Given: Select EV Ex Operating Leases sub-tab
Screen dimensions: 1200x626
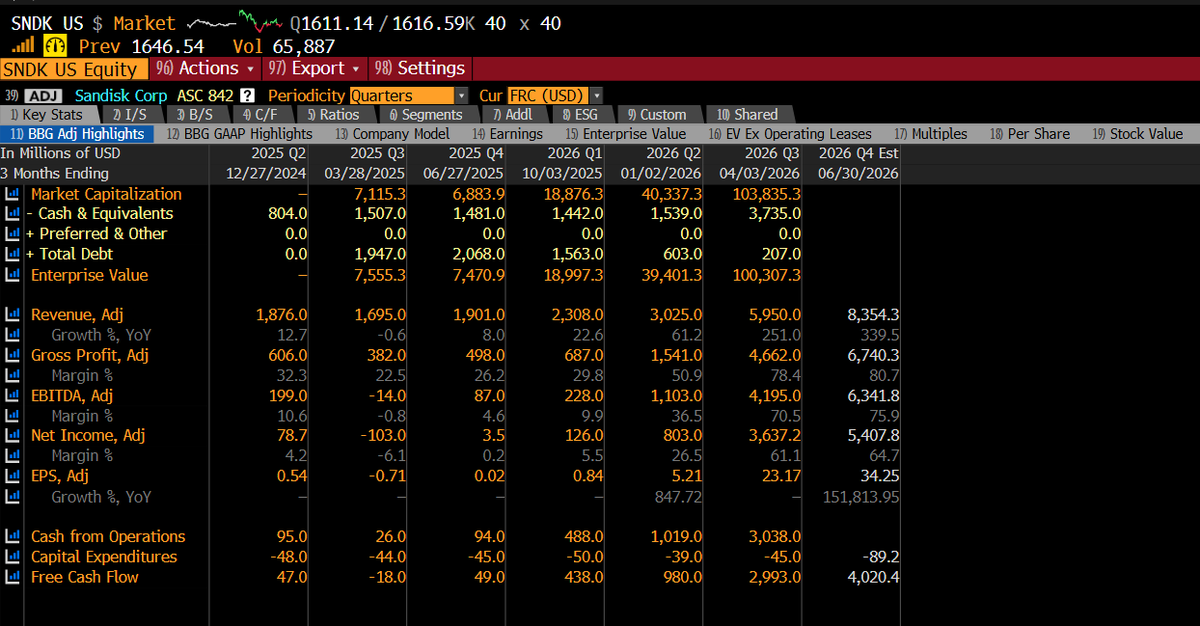Looking at the screenshot, I should pos(790,134).
